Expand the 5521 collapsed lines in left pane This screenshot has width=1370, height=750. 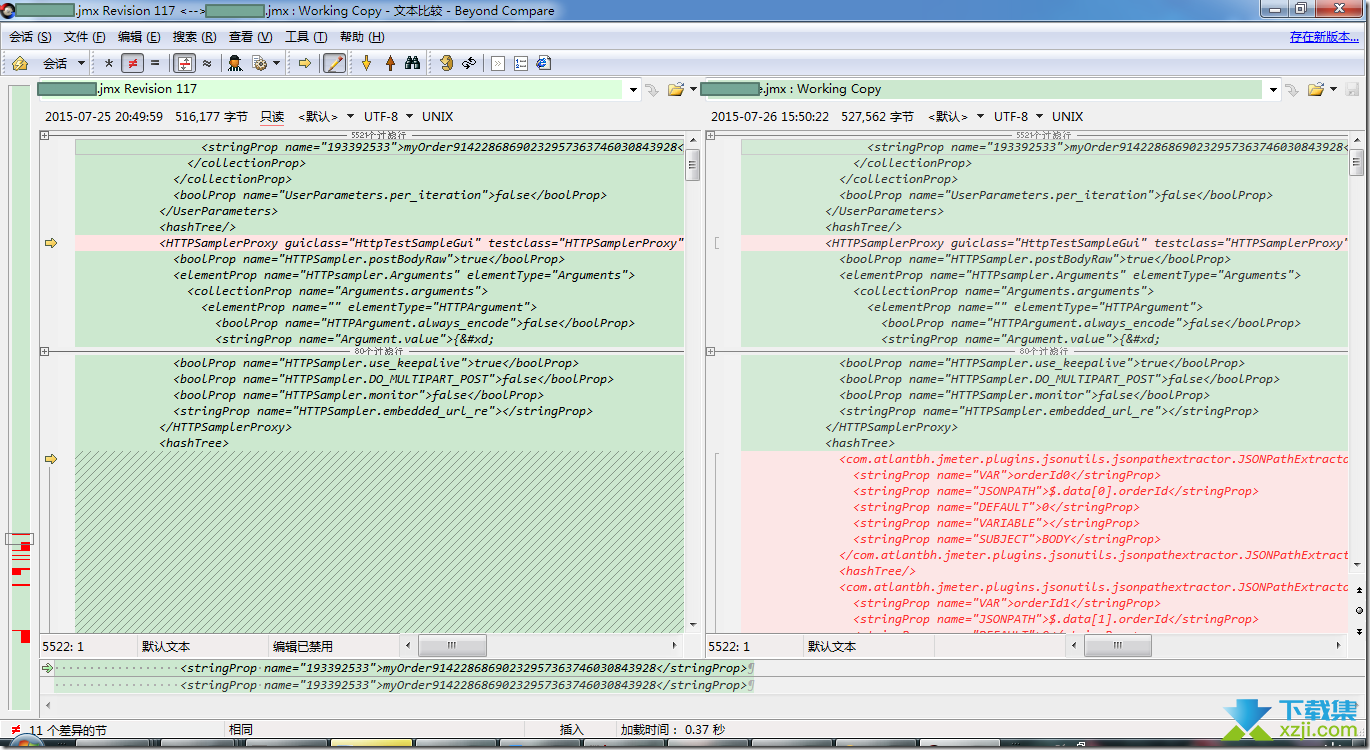tap(45, 135)
